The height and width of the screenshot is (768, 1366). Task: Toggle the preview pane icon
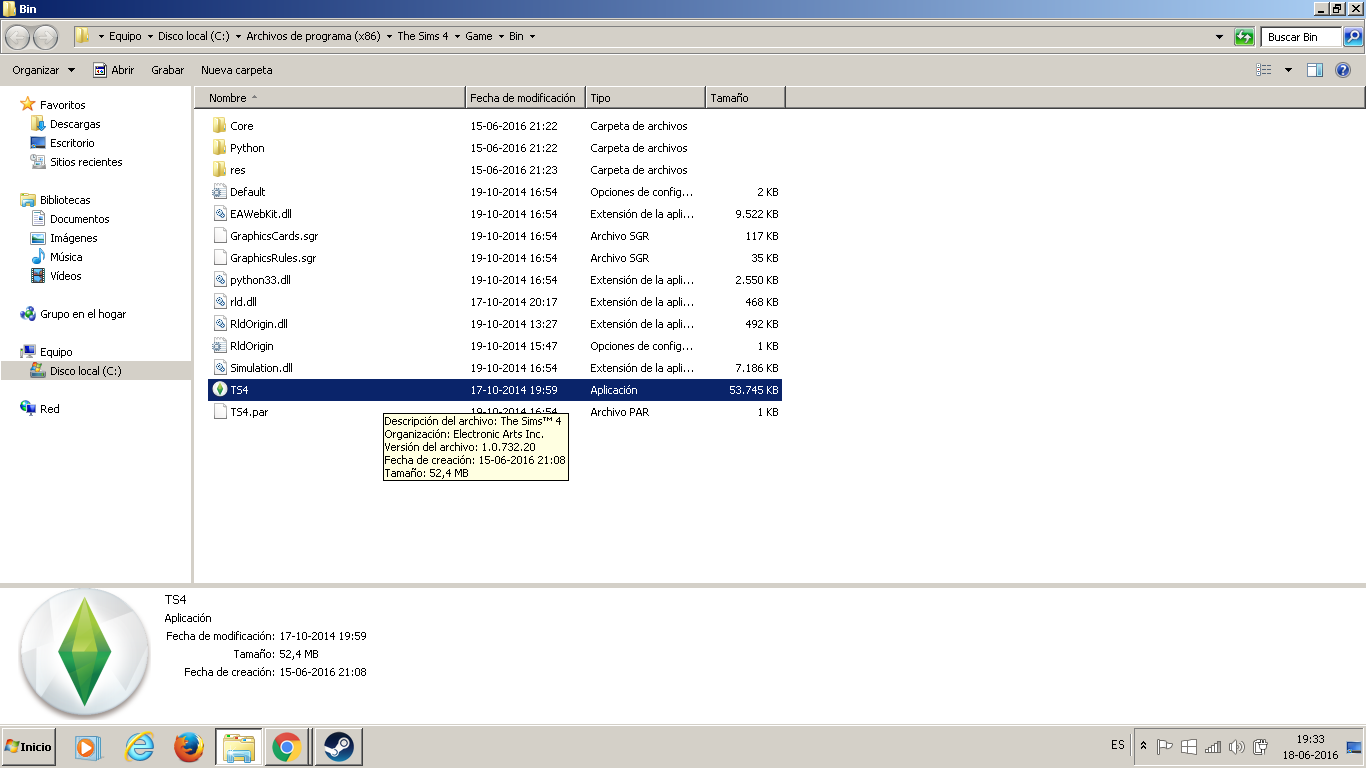pyautogui.click(x=1315, y=70)
